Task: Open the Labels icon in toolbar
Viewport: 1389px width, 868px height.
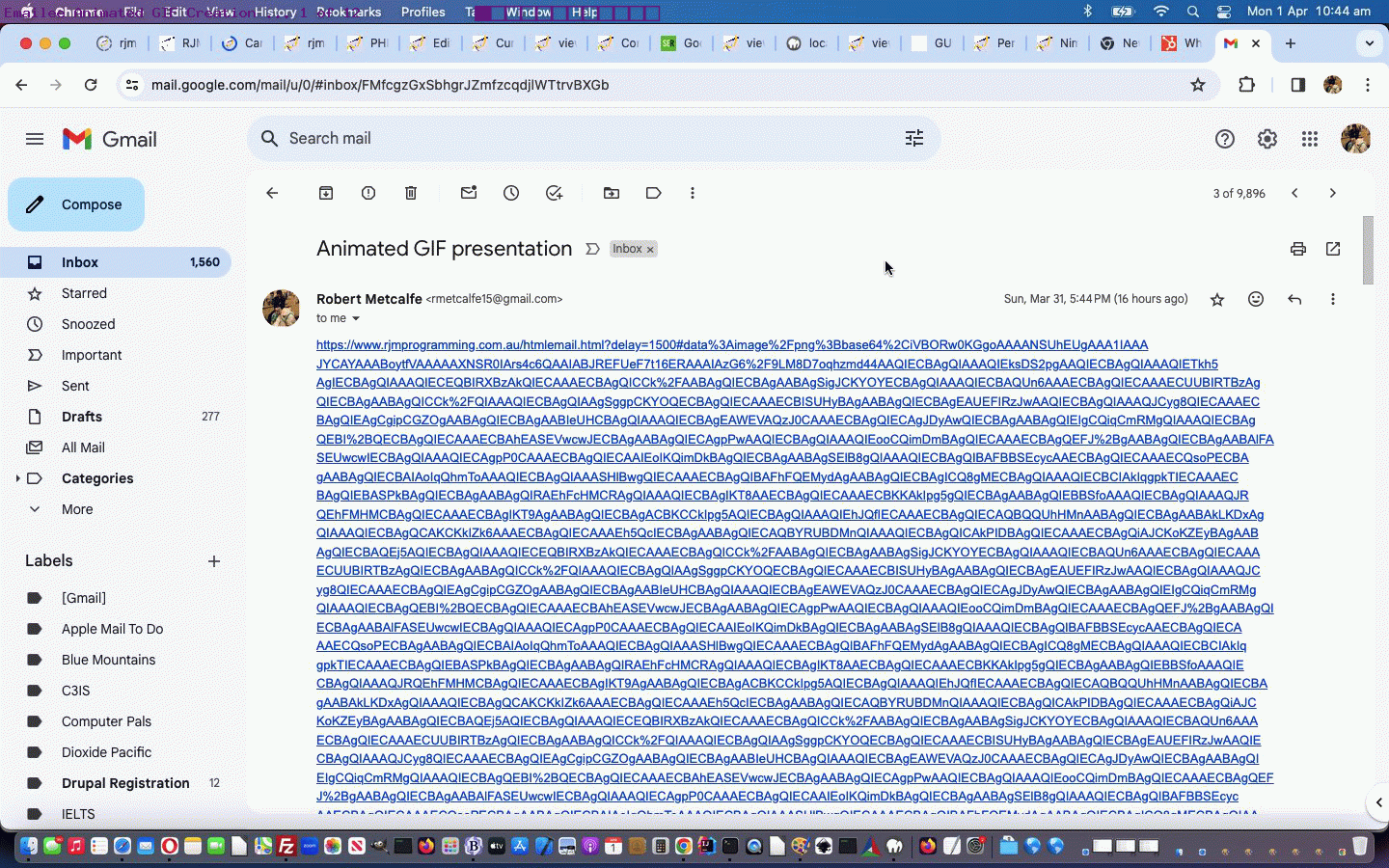Action: click(654, 193)
